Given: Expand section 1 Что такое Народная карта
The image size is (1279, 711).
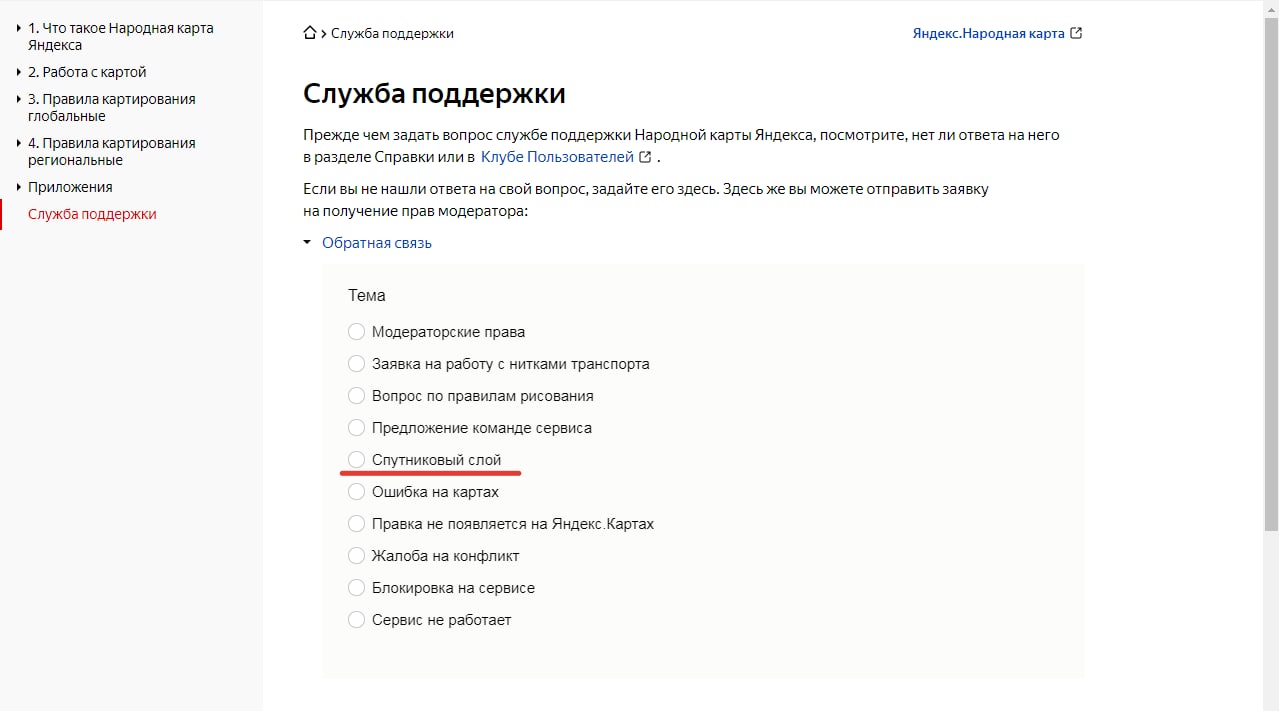Looking at the screenshot, I should coord(19,28).
